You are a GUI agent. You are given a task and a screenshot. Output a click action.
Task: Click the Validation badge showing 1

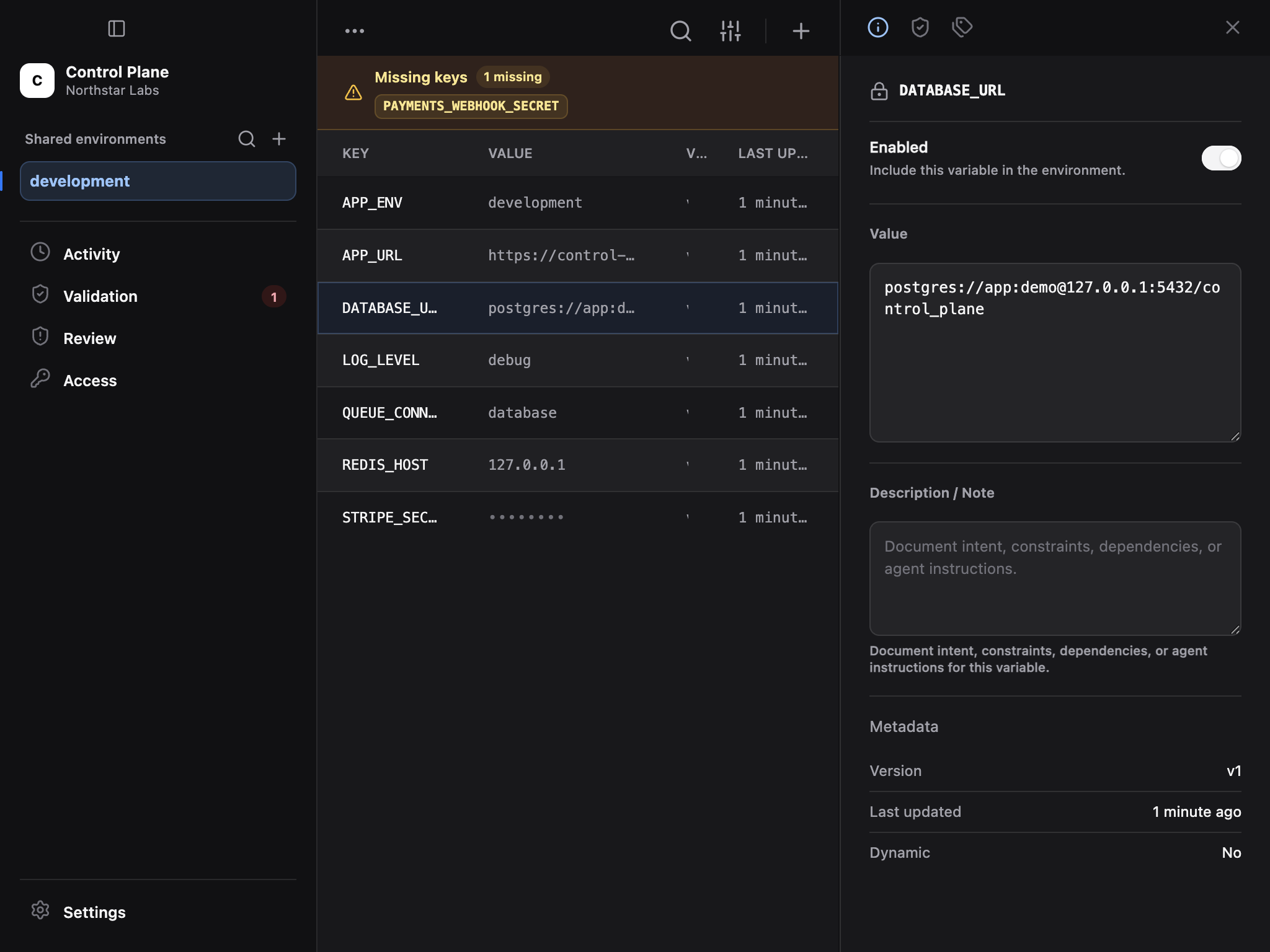[x=274, y=297]
